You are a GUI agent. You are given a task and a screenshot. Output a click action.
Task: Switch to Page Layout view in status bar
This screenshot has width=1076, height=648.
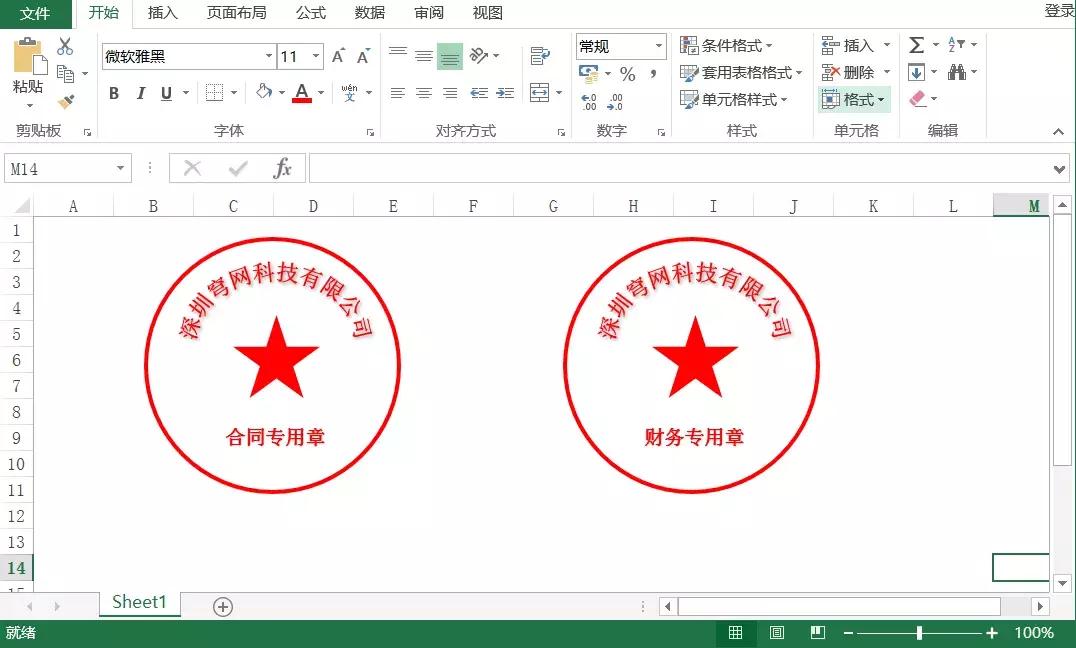775,632
